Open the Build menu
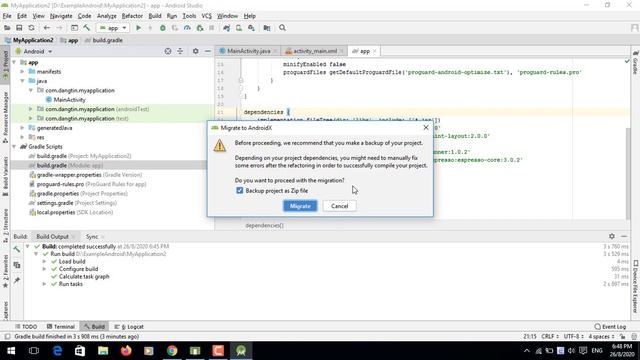 tap(155, 16)
